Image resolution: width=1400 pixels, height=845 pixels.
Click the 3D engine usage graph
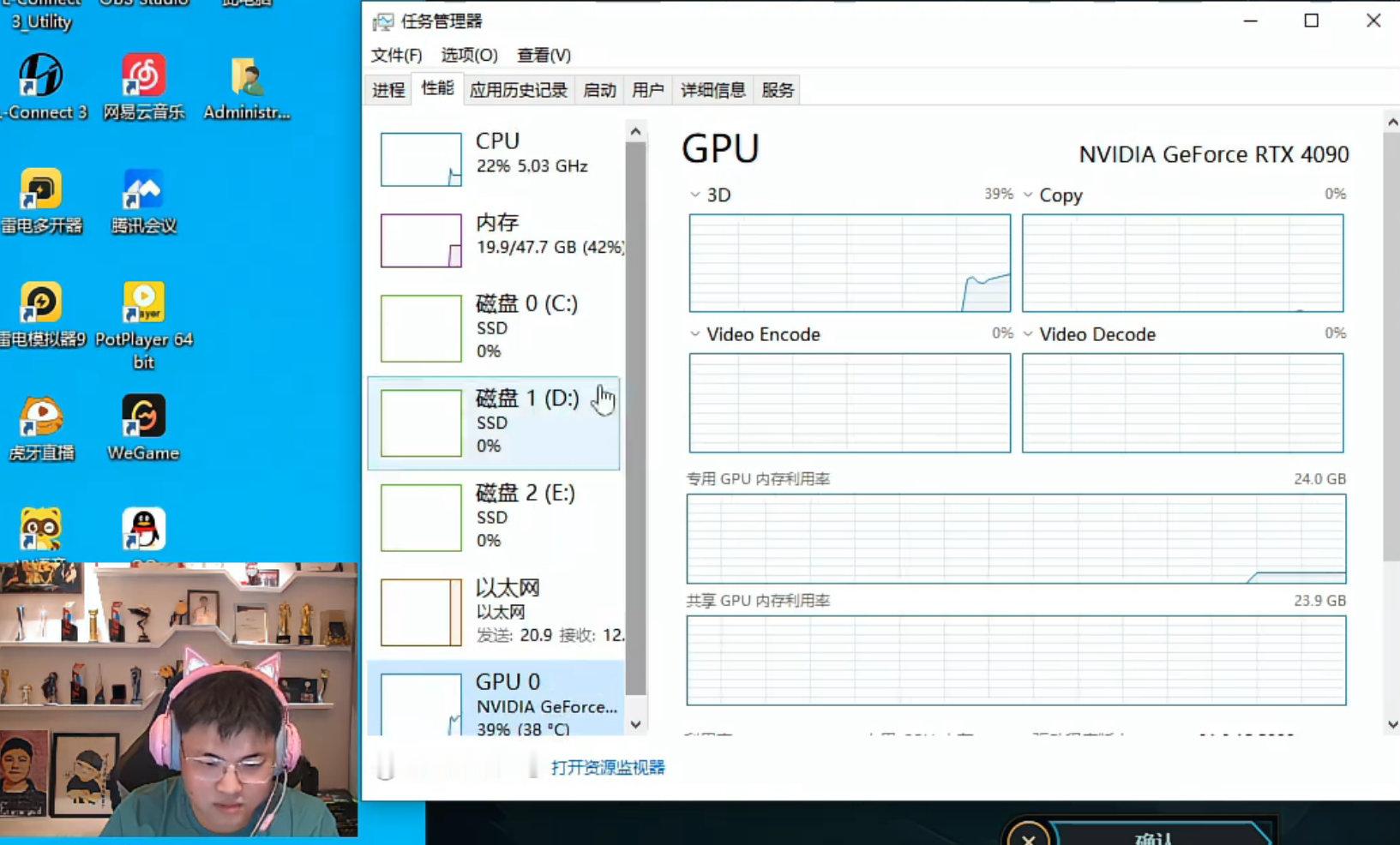coord(850,263)
